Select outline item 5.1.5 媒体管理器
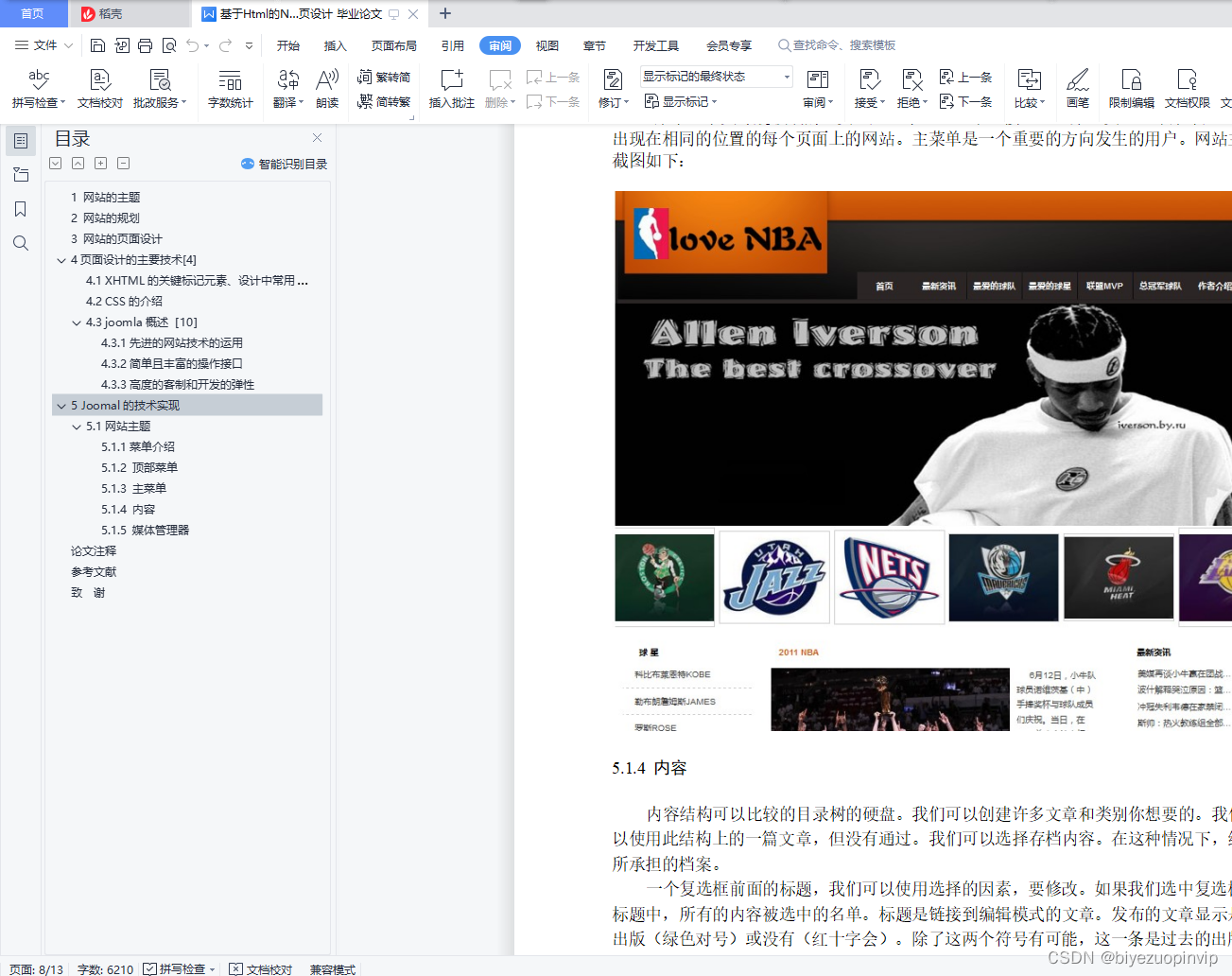 [x=145, y=531]
